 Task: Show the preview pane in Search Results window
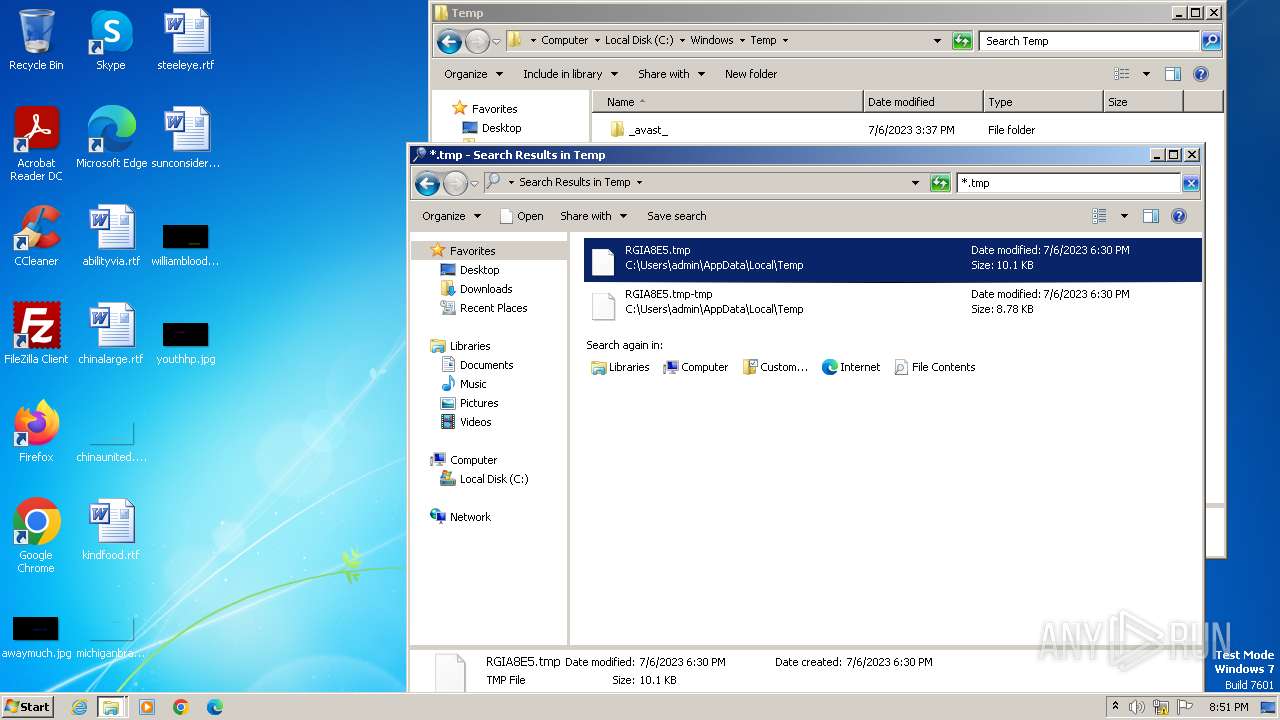[x=1150, y=216]
